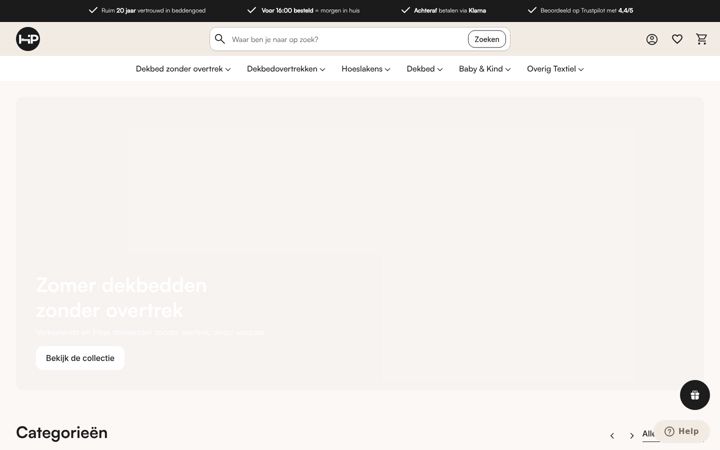Expand the Dekbedovertrekken dropdown

[x=286, y=69]
